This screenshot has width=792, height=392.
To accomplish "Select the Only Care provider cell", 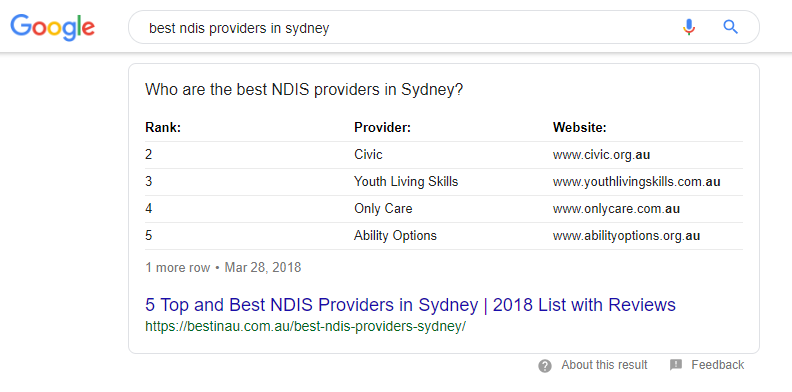I will pyautogui.click(x=383, y=209).
